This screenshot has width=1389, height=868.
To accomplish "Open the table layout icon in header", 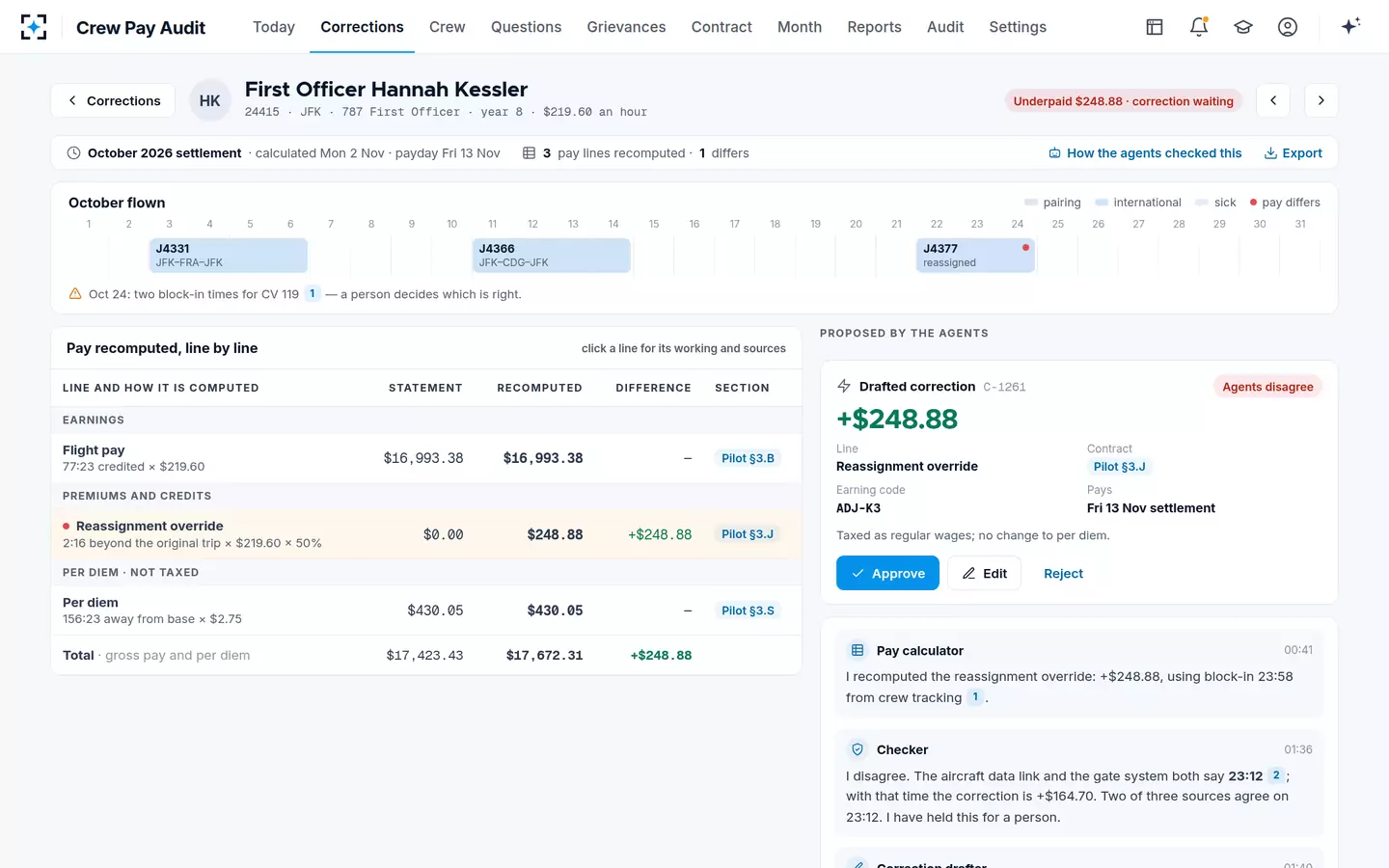I will (1155, 27).
